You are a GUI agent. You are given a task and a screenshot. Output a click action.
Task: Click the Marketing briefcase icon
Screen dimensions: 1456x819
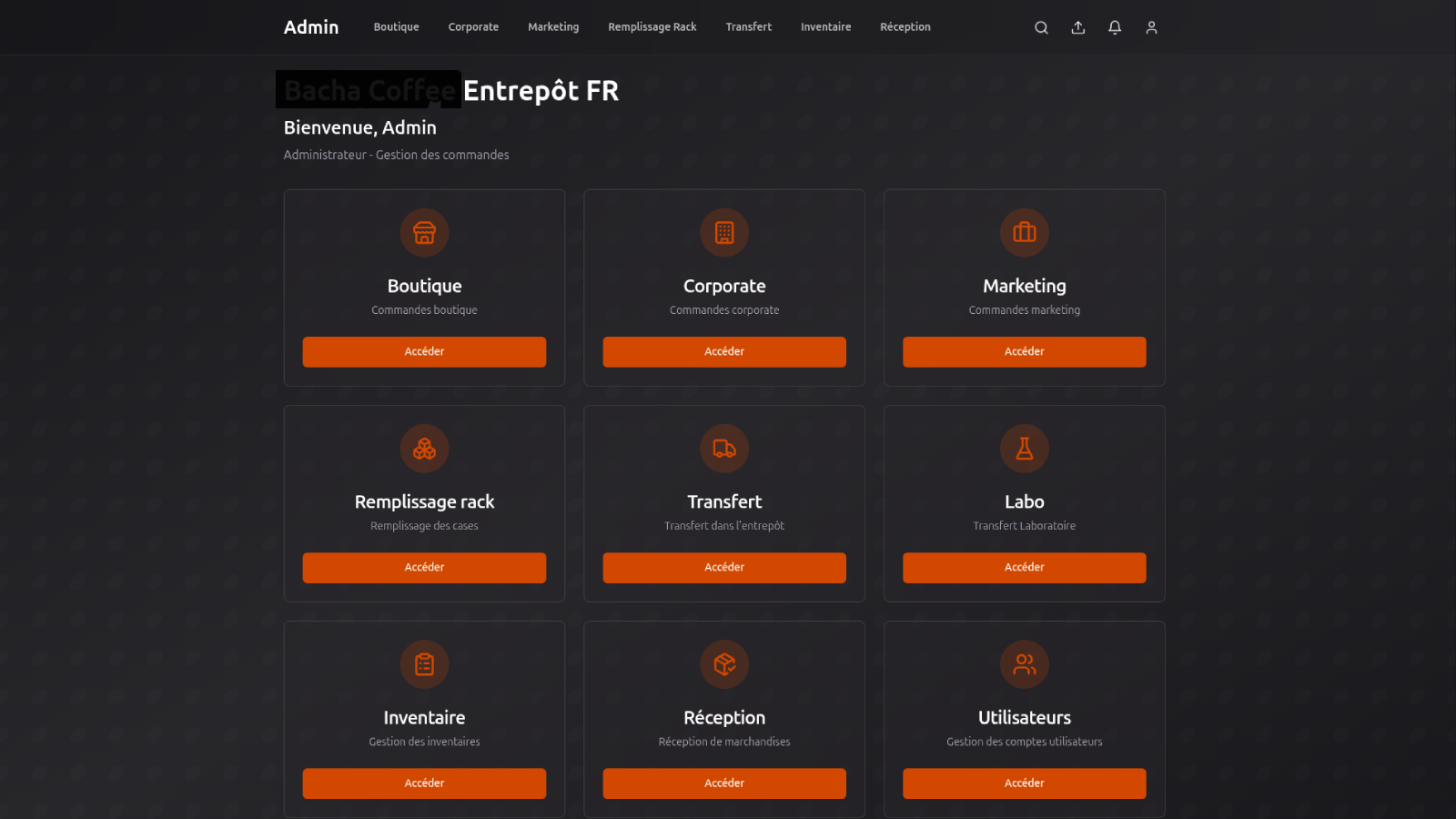(x=1025, y=233)
